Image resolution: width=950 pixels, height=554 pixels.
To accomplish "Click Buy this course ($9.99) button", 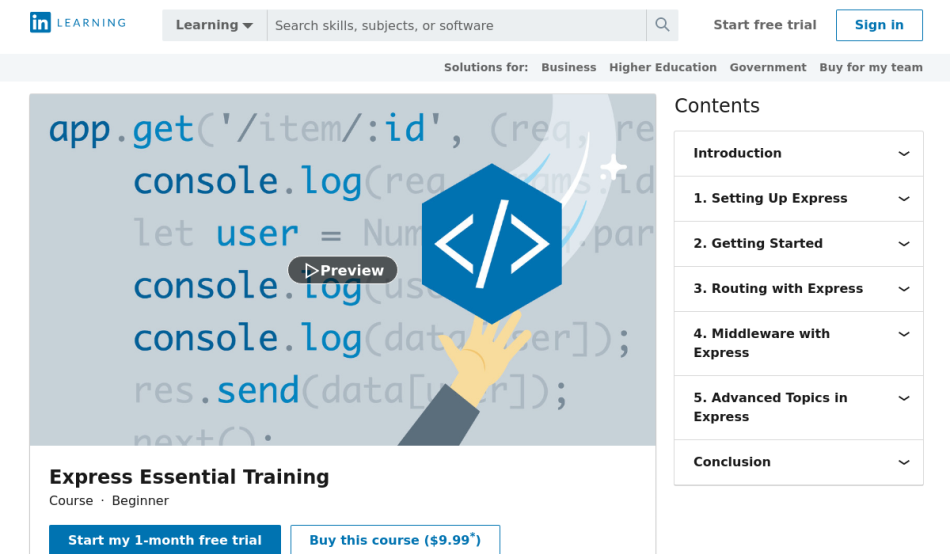I will pyautogui.click(x=395, y=539).
